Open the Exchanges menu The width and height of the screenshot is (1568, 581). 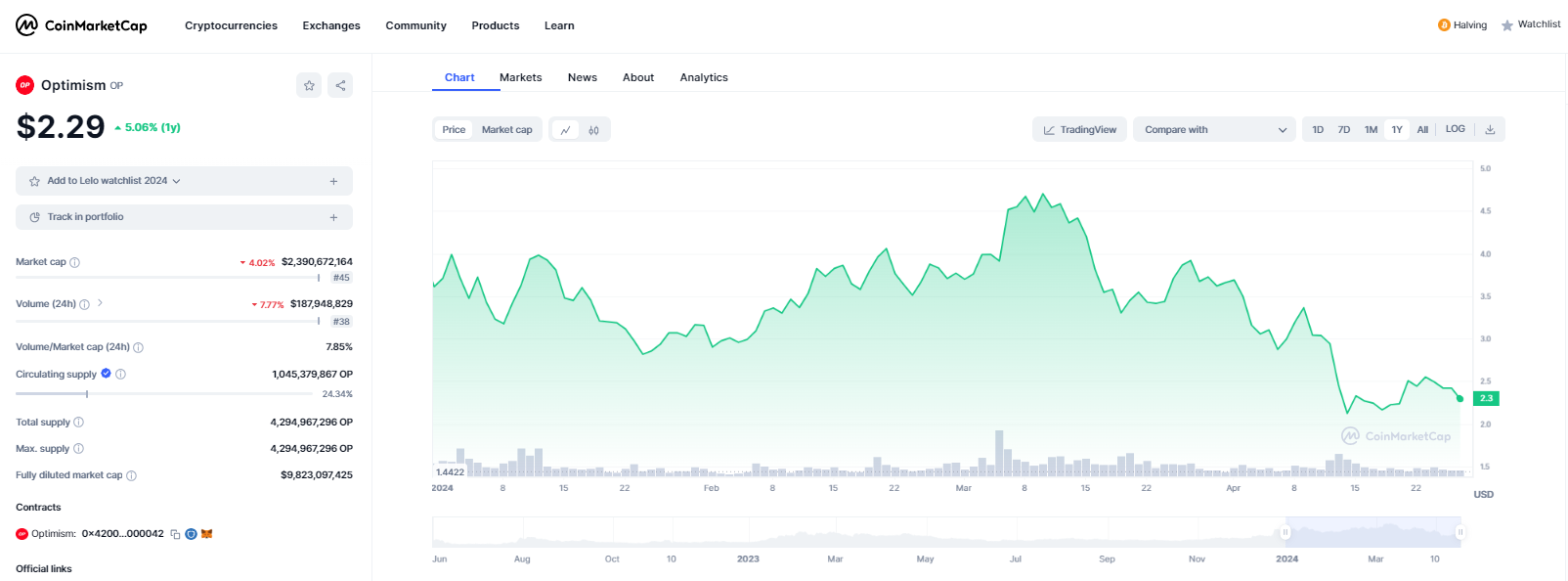point(331,25)
